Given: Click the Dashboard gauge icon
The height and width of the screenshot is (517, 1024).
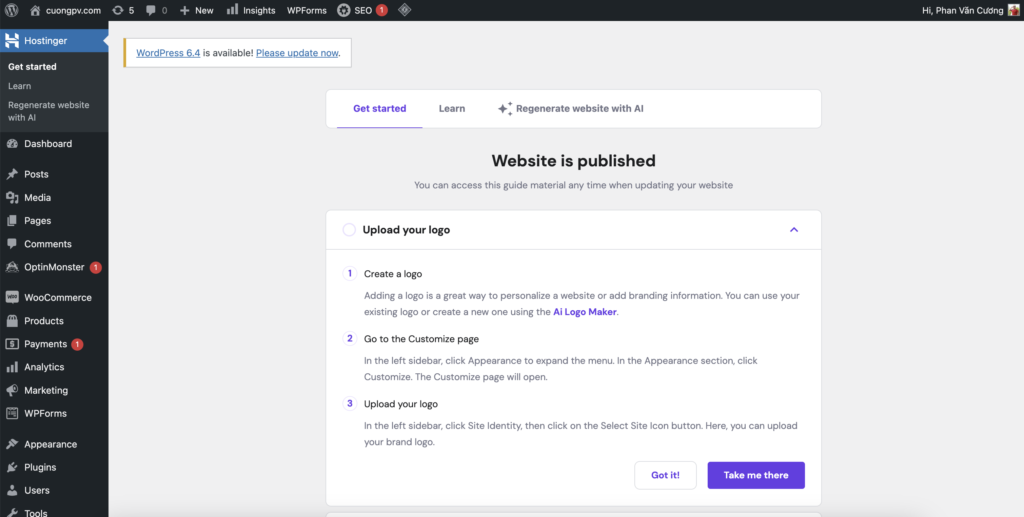Looking at the screenshot, I should 12,144.
